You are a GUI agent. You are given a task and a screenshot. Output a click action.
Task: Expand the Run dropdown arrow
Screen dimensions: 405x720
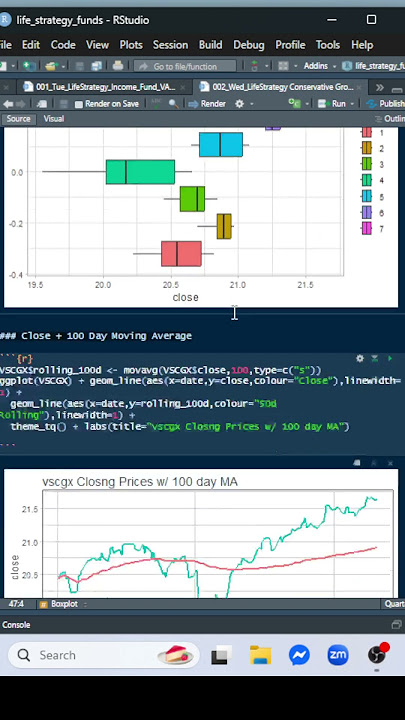[353, 104]
